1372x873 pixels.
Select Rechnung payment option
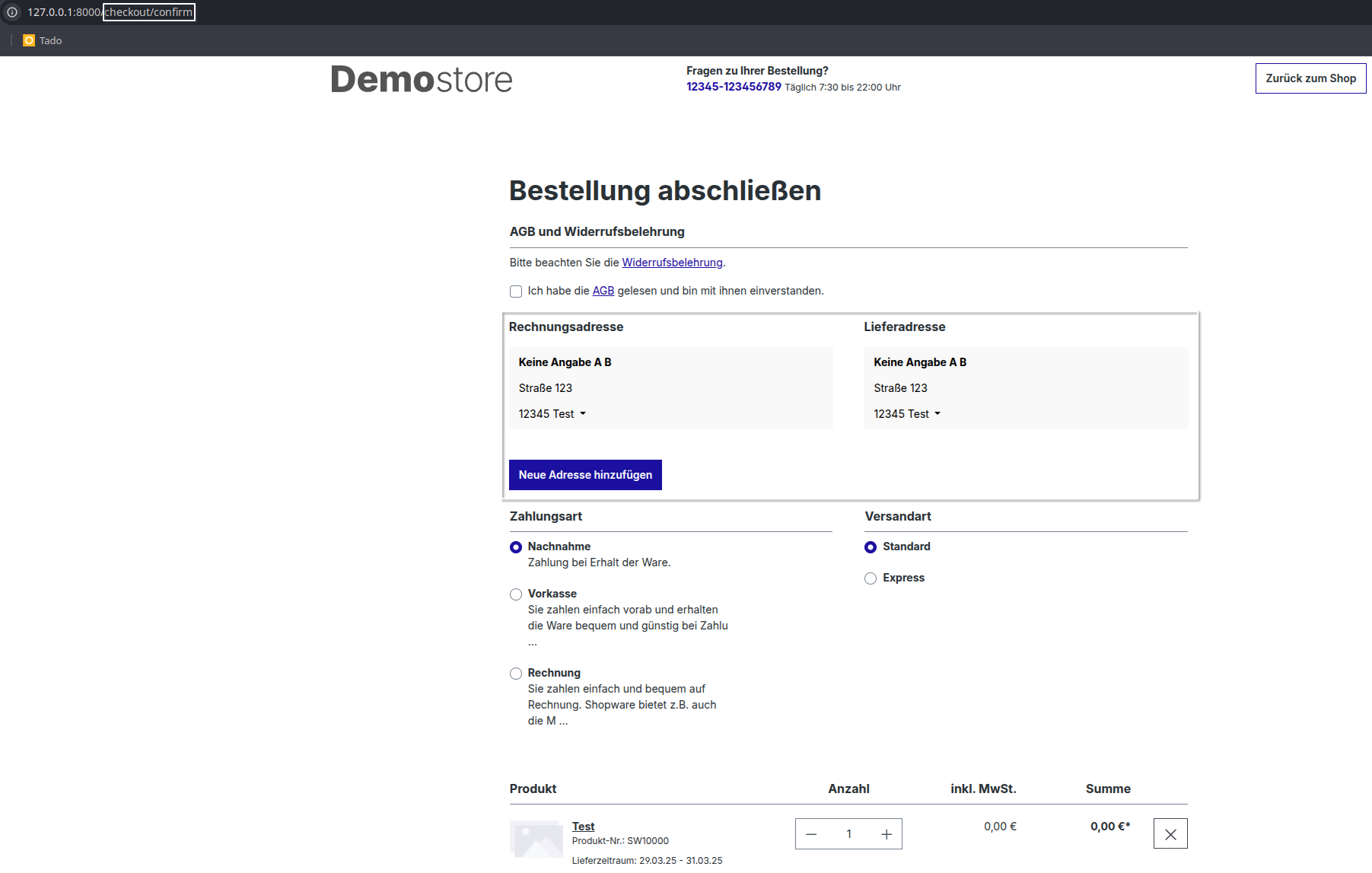516,674
